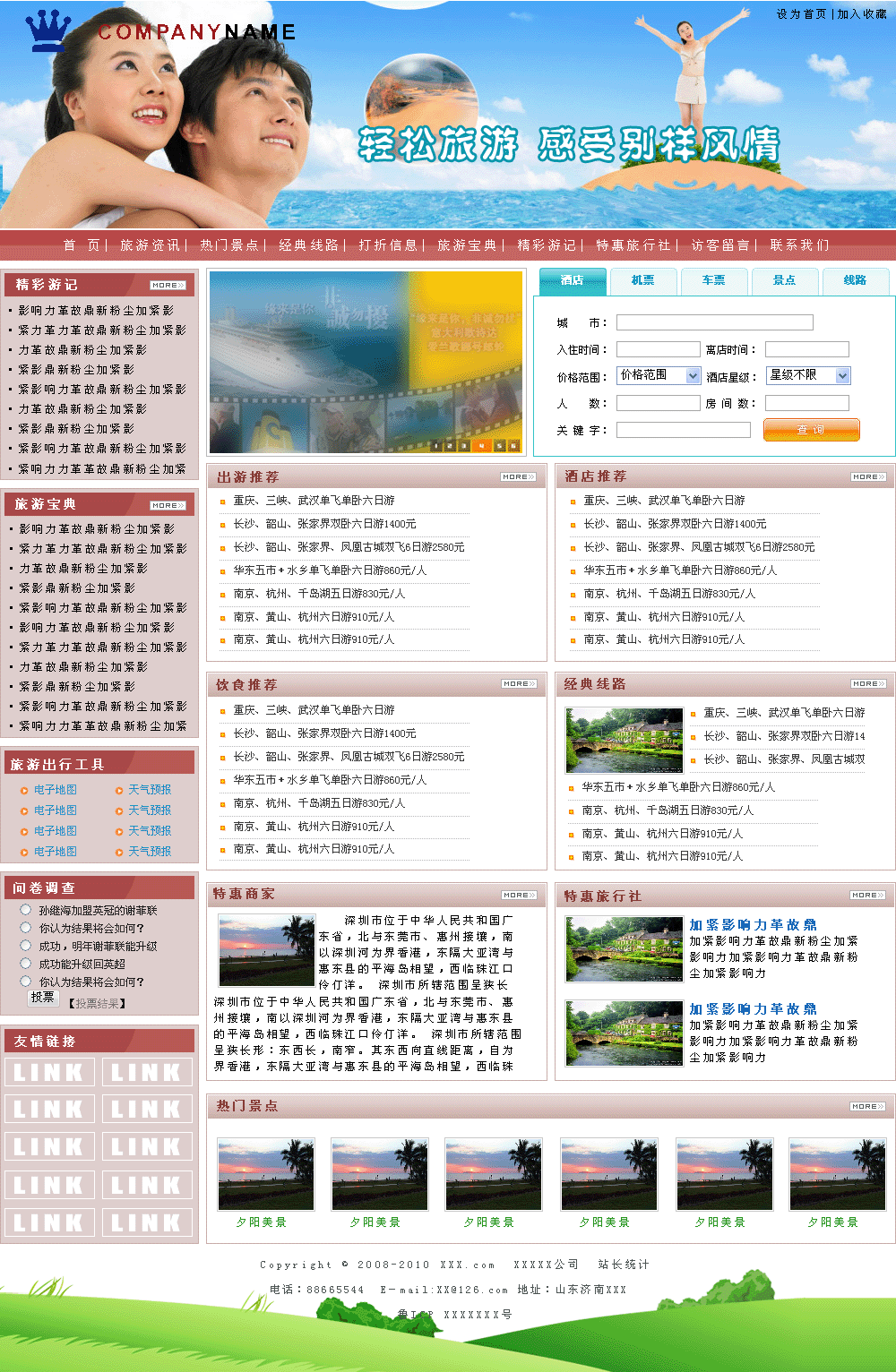Open MORE in the 热门景点 section
The width and height of the screenshot is (896, 1372).
867,1107
